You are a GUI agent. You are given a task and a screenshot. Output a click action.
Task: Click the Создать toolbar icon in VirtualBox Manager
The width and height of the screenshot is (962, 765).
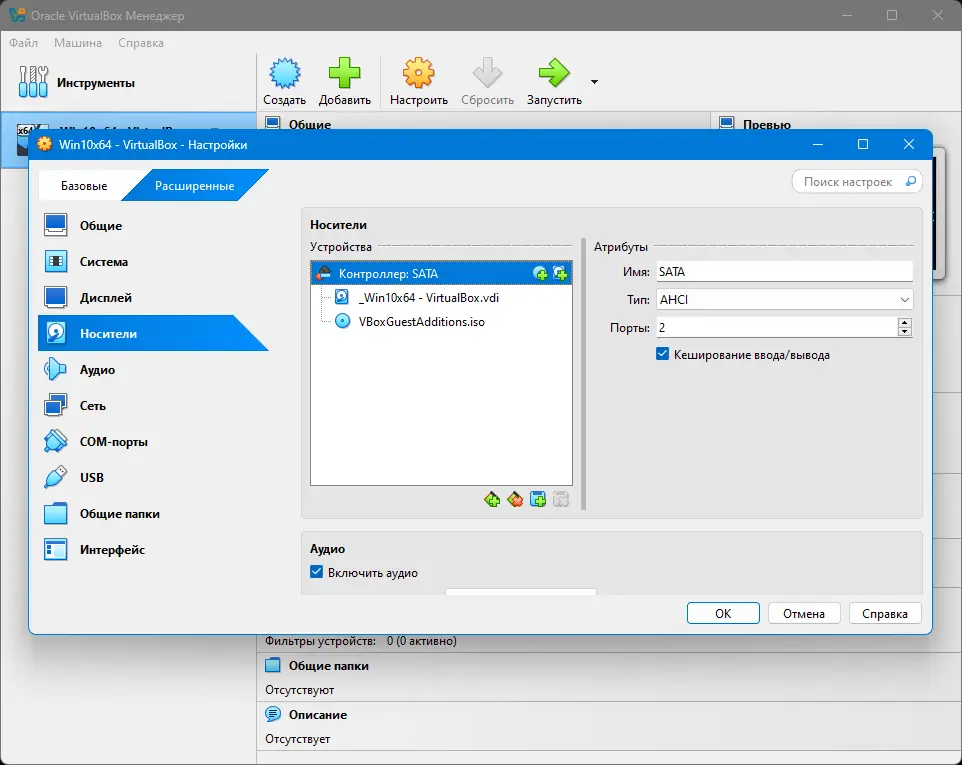pos(285,73)
